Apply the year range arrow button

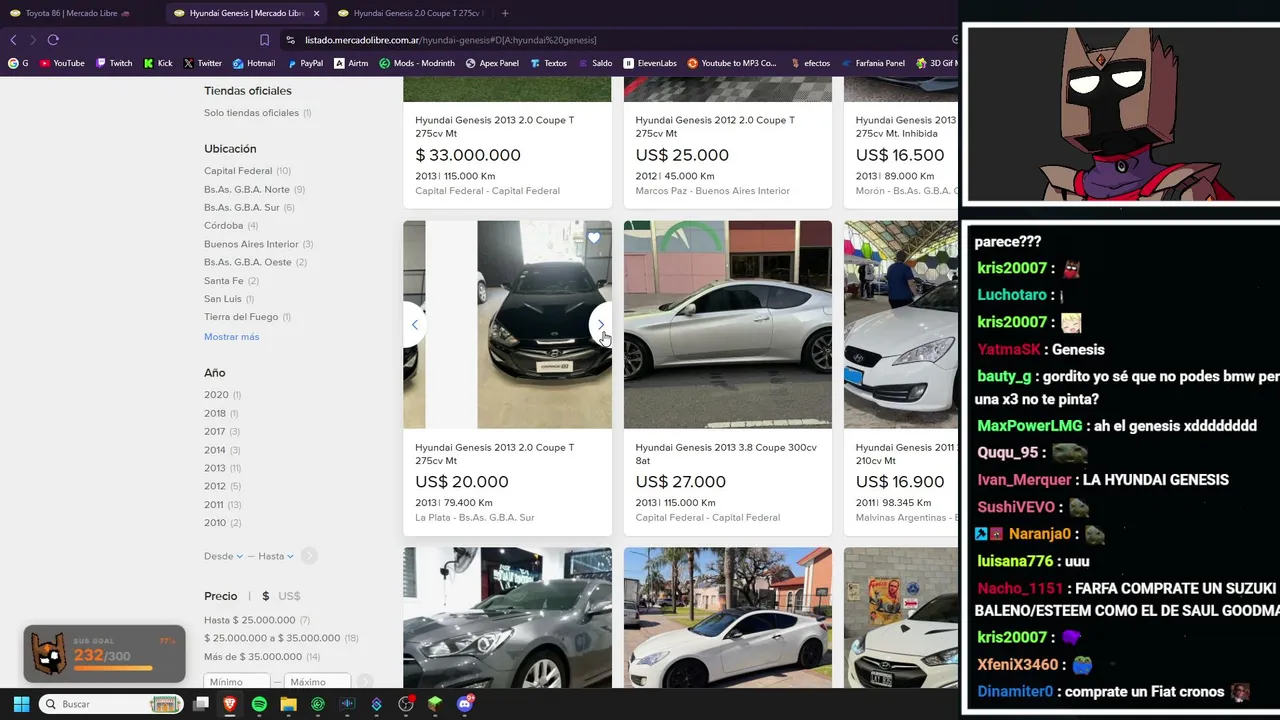[309, 556]
